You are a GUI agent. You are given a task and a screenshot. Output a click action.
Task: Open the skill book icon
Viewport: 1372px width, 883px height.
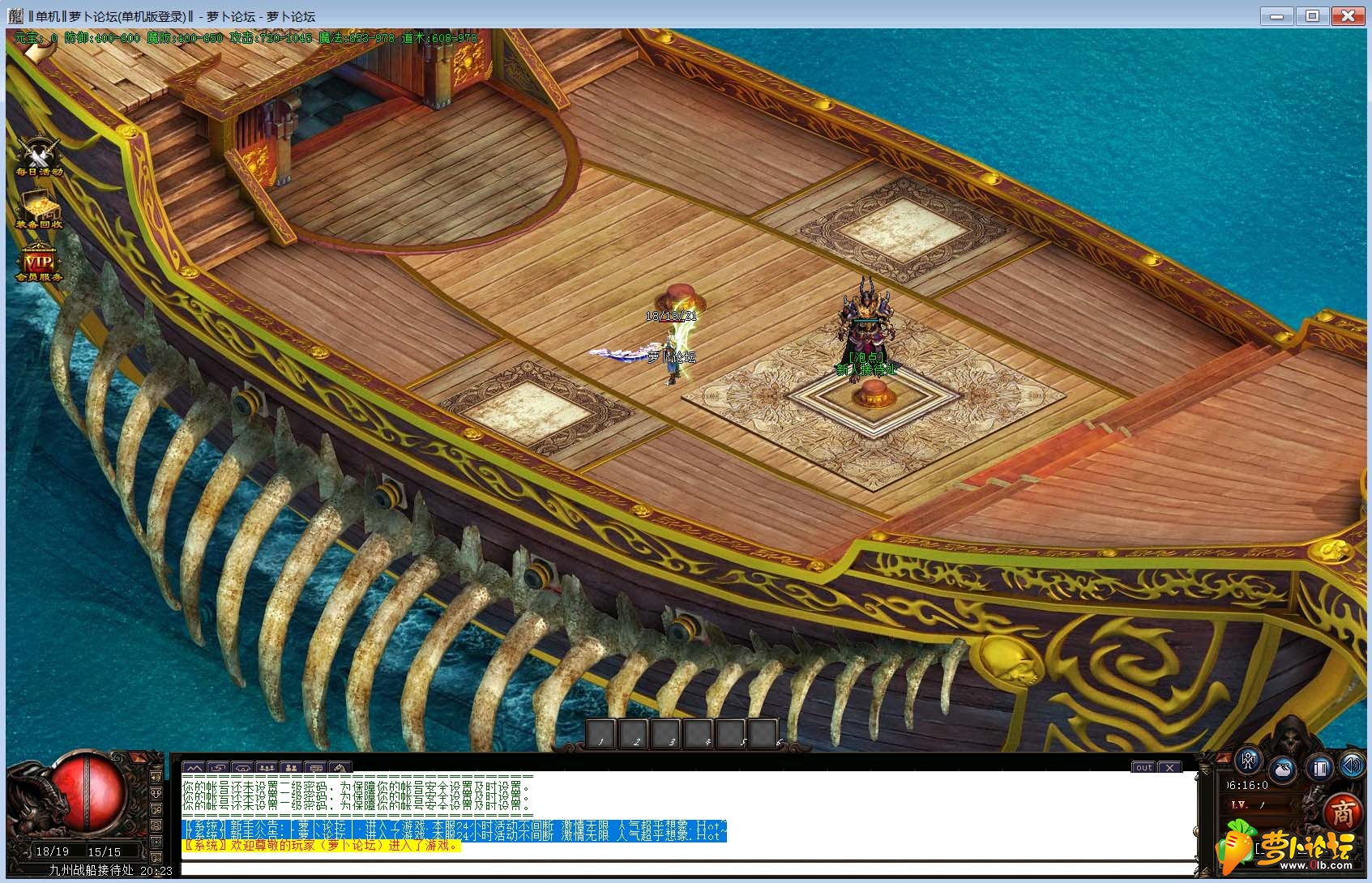click(x=1320, y=768)
